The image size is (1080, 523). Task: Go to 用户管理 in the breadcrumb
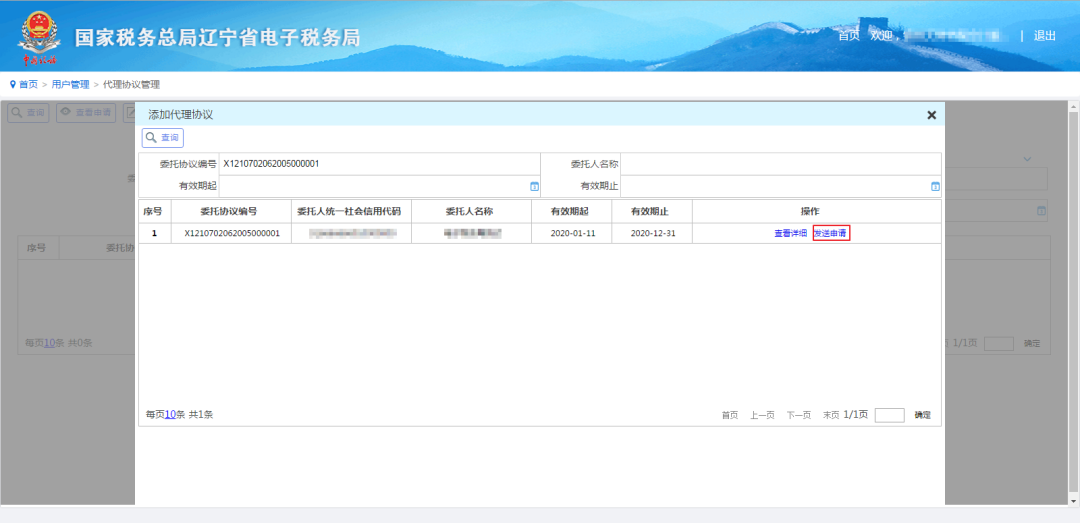coord(70,84)
